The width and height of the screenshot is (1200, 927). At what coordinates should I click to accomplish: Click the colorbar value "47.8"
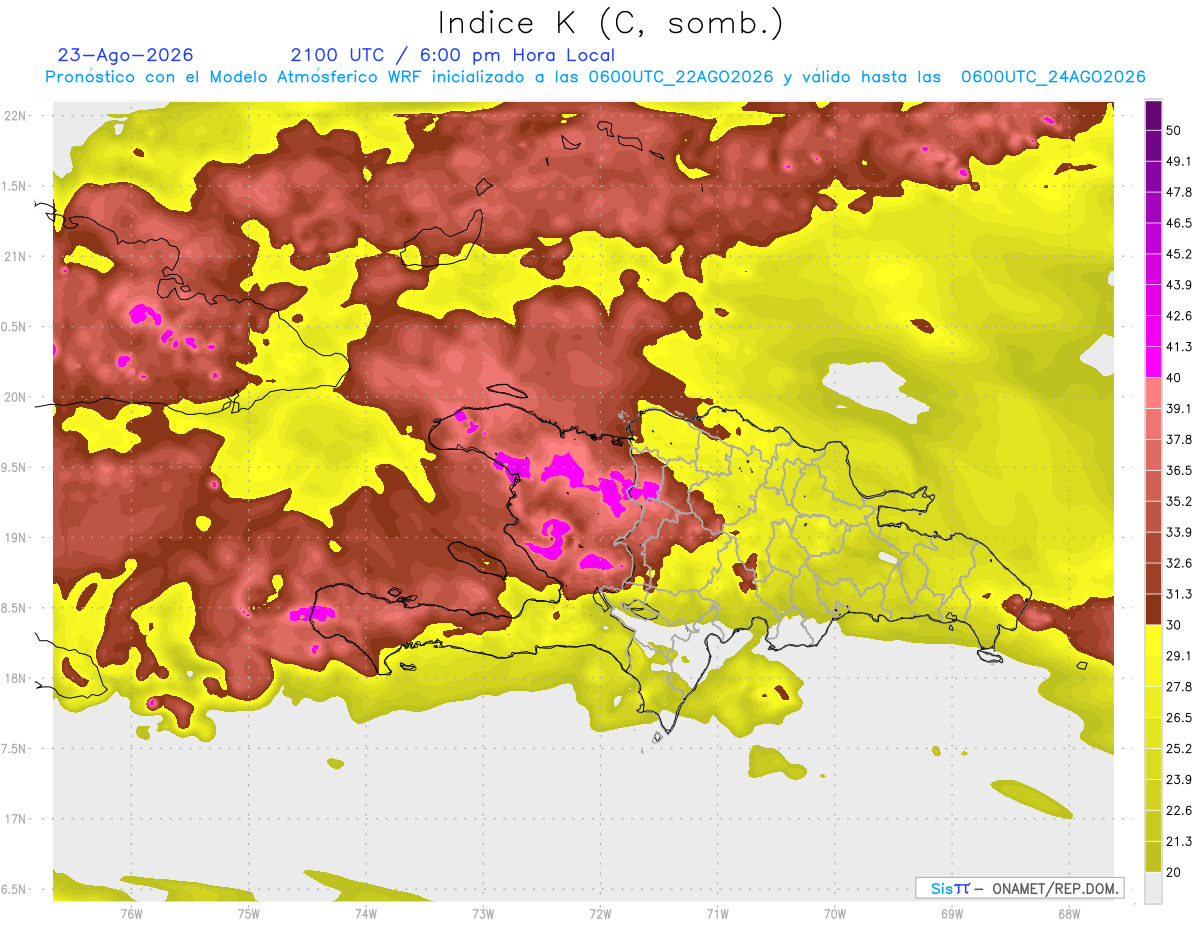(1179, 192)
